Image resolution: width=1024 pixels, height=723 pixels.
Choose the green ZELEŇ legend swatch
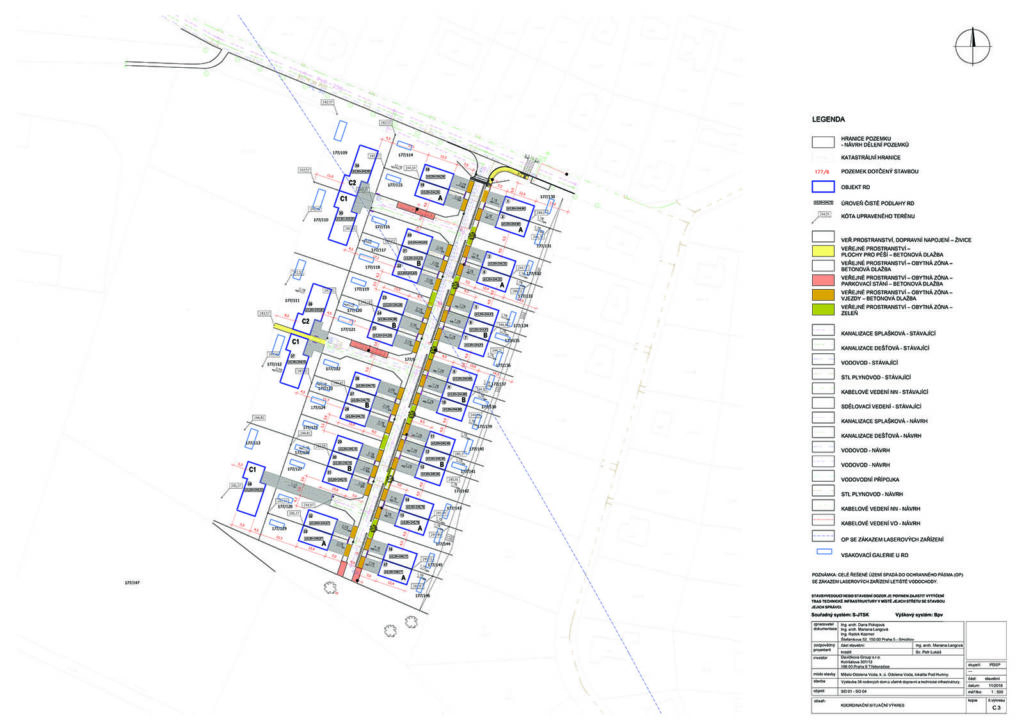(825, 310)
